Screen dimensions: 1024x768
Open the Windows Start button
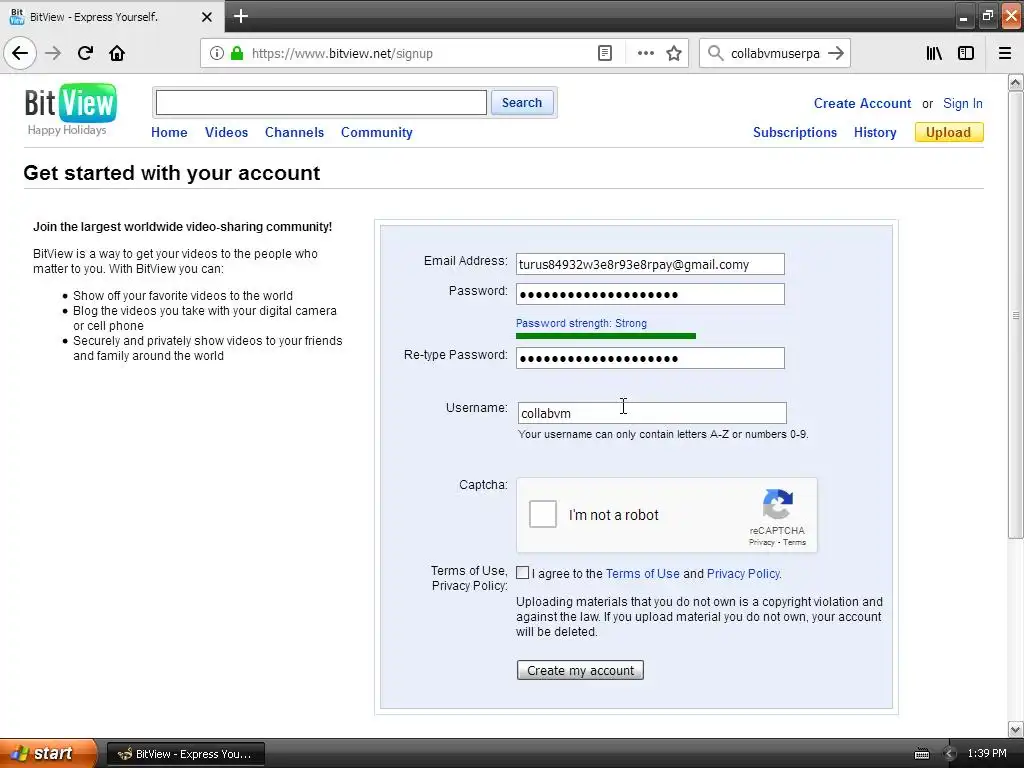[47, 753]
